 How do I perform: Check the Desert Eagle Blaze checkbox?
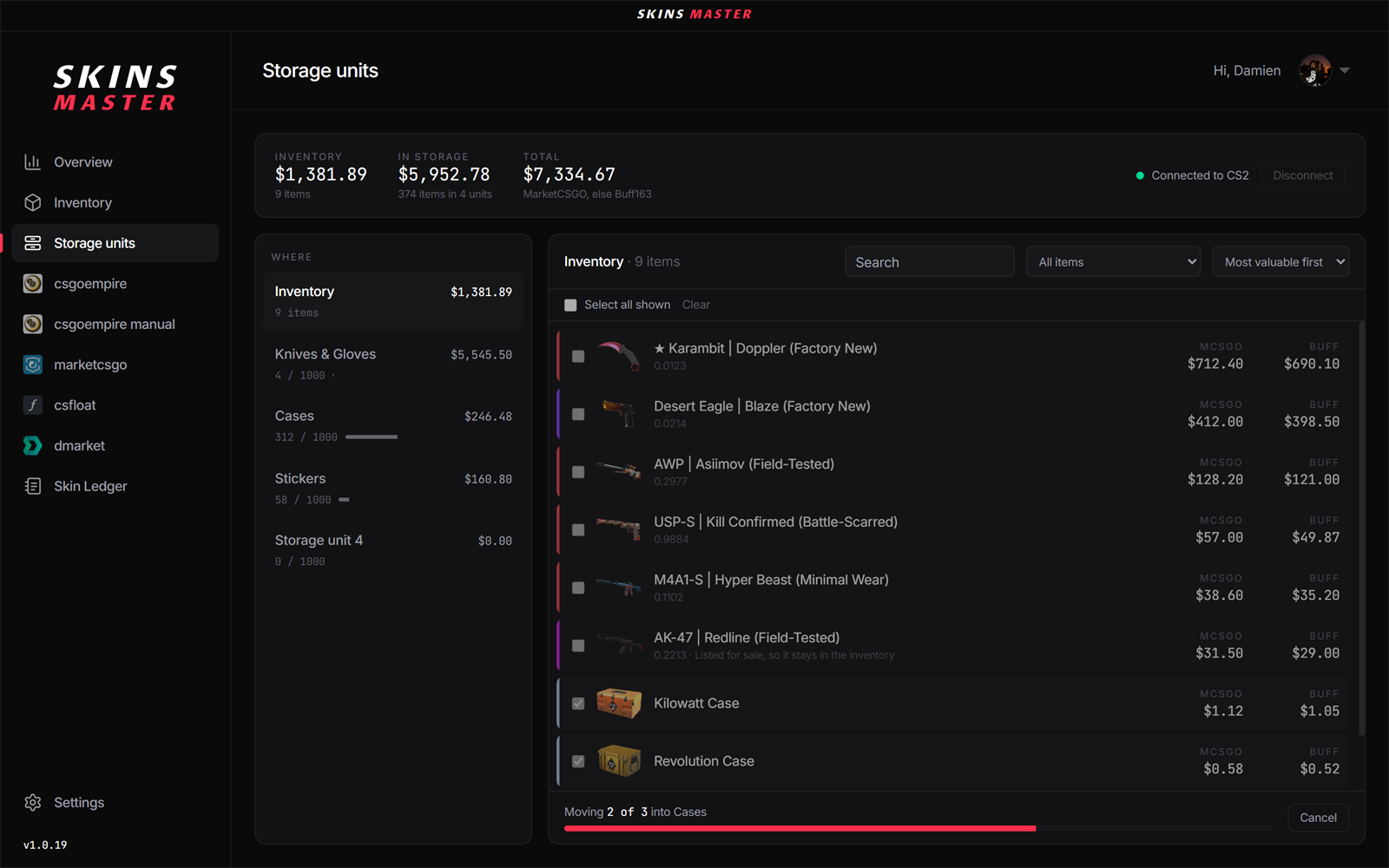pyautogui.click(x=578, y=414)
